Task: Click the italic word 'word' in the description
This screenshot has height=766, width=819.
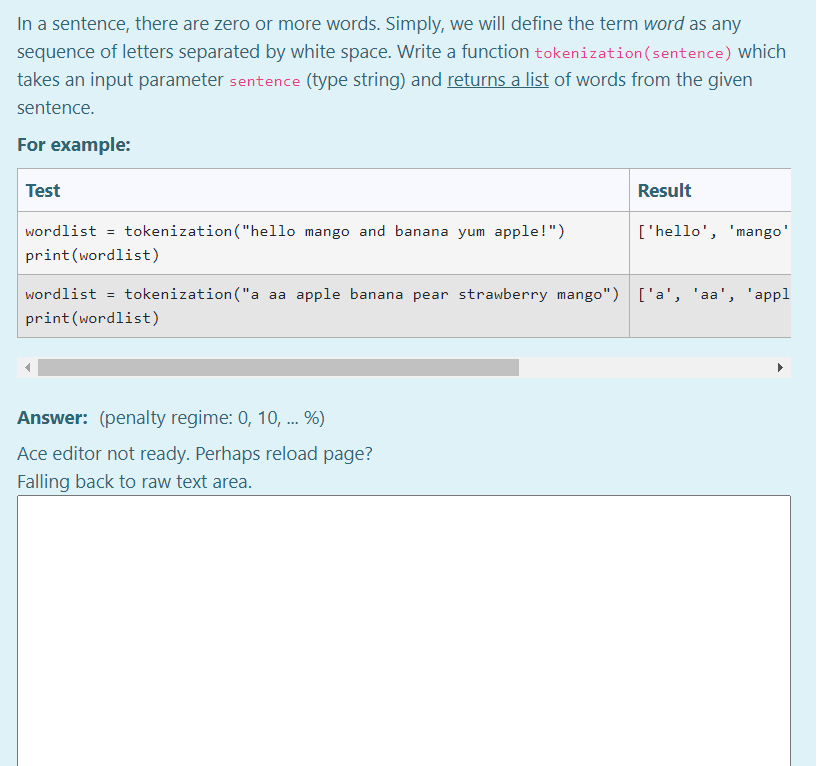Action: click(x=664, y=24)
